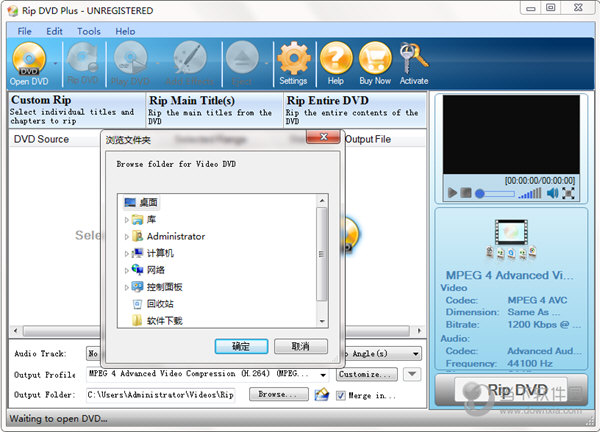Cancel with the 取消 button
Image resolution: width=600 pixels, height=432 pixels.
click(301, 346)
